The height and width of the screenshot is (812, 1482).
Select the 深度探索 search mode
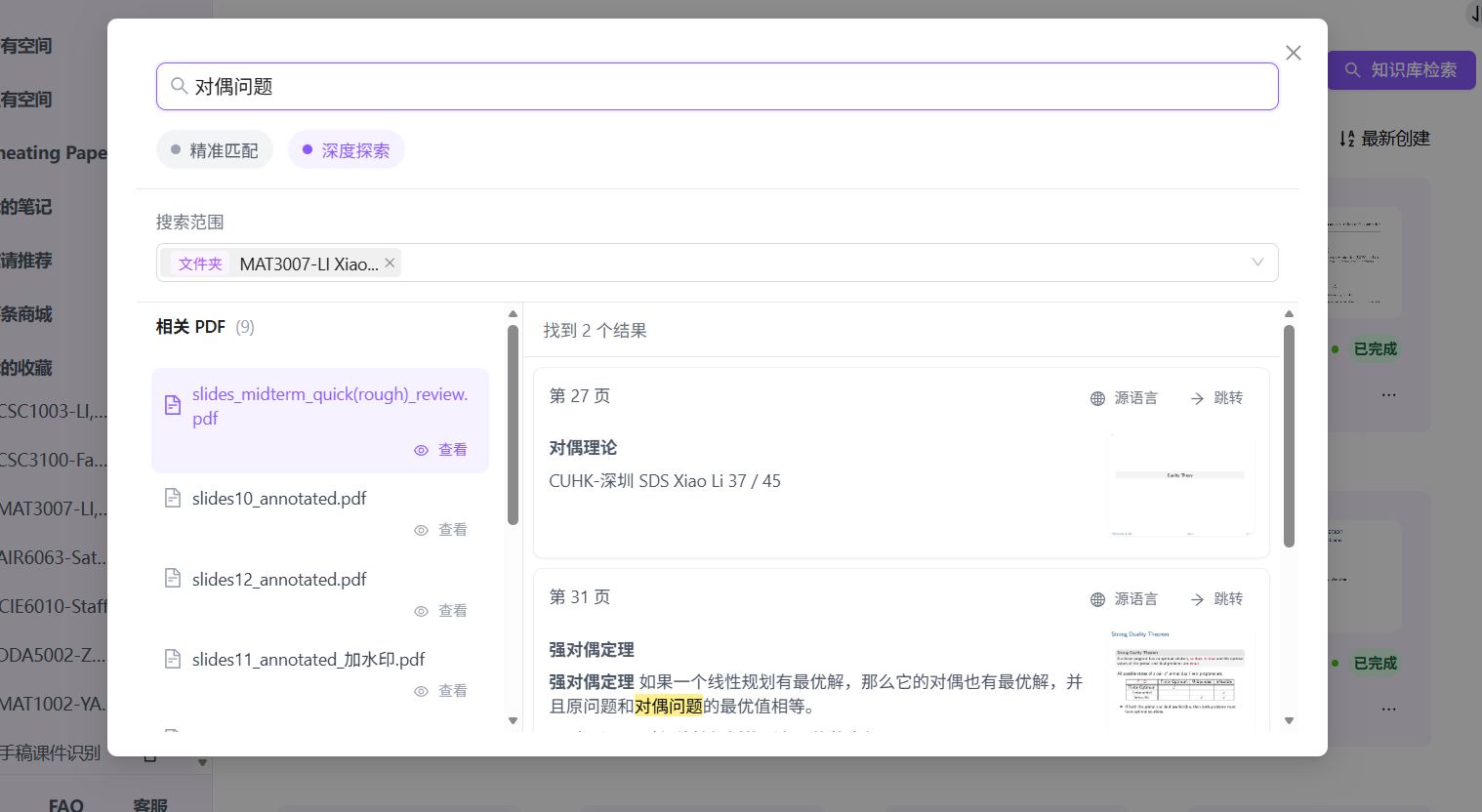(x=347, y=150)
